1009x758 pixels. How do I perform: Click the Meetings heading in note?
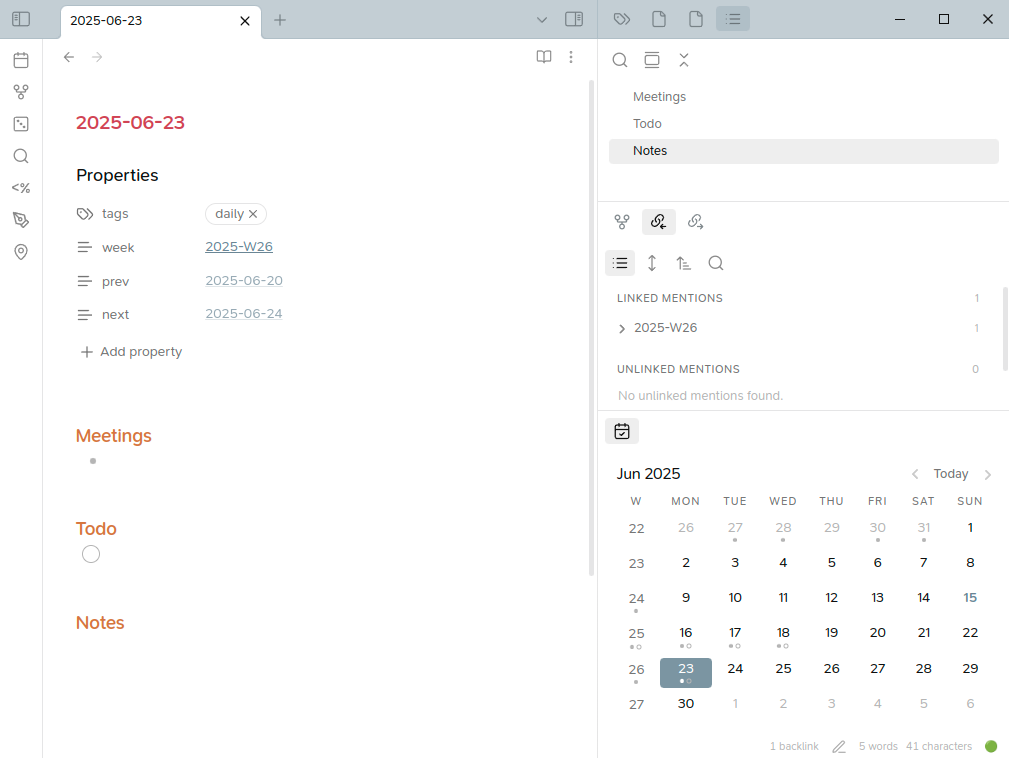[x=114, y=436]
